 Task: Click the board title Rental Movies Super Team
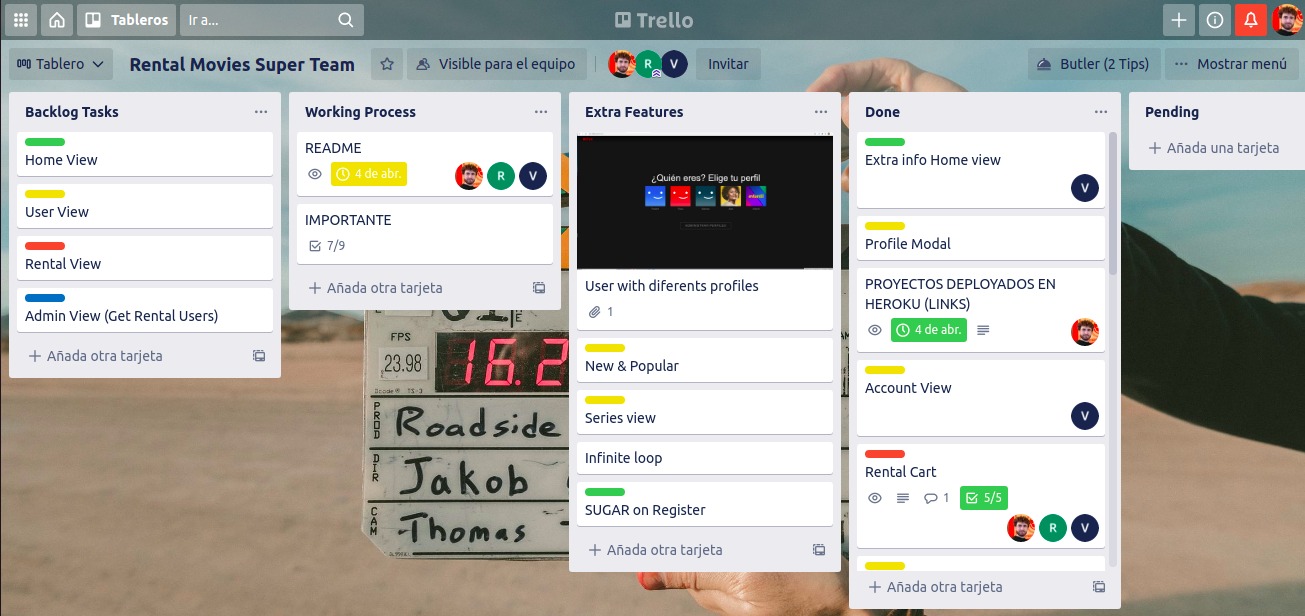click(242, 64)
